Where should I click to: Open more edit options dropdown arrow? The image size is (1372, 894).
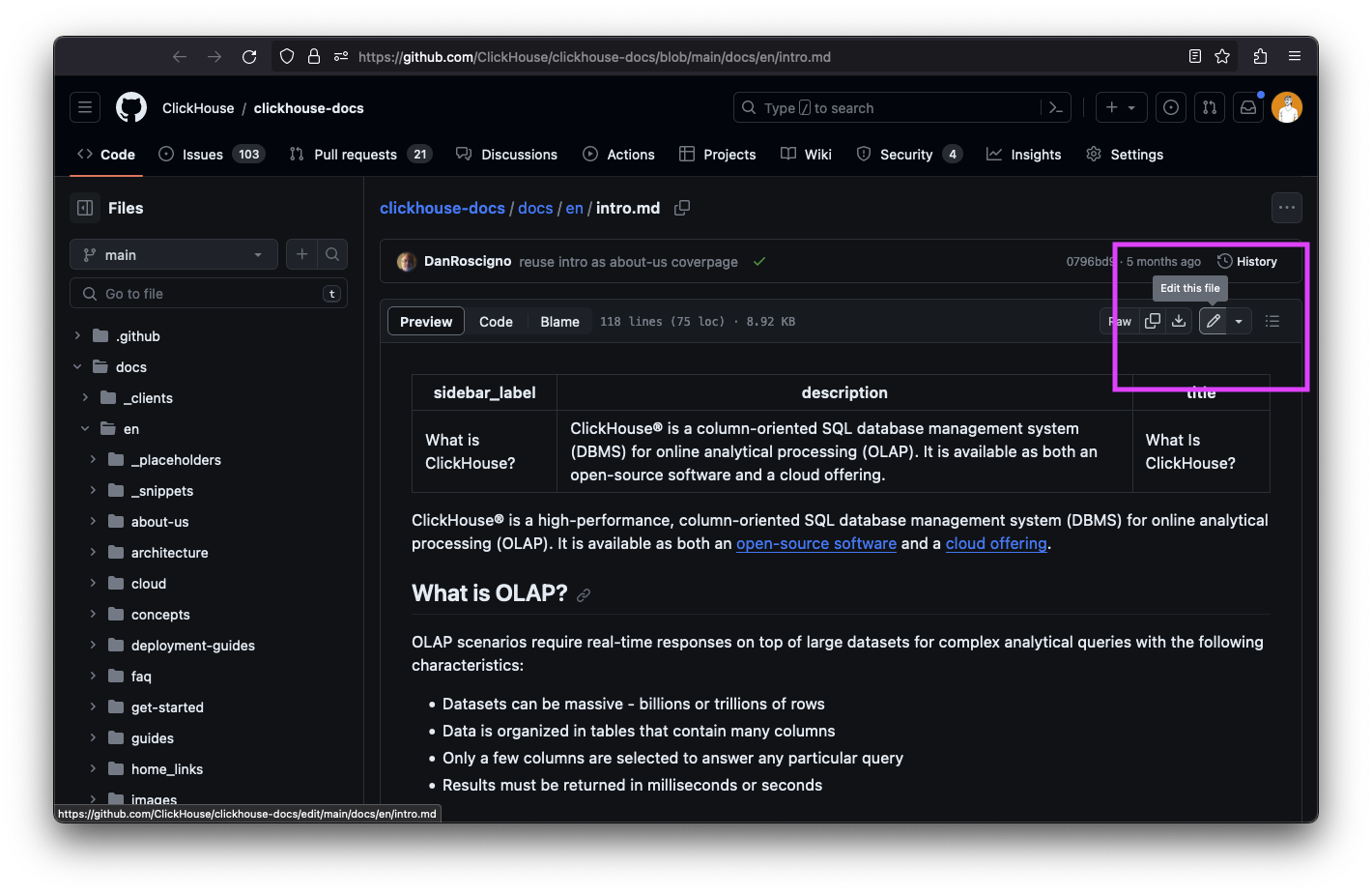pyautogui.click(x=1239, y=321)
